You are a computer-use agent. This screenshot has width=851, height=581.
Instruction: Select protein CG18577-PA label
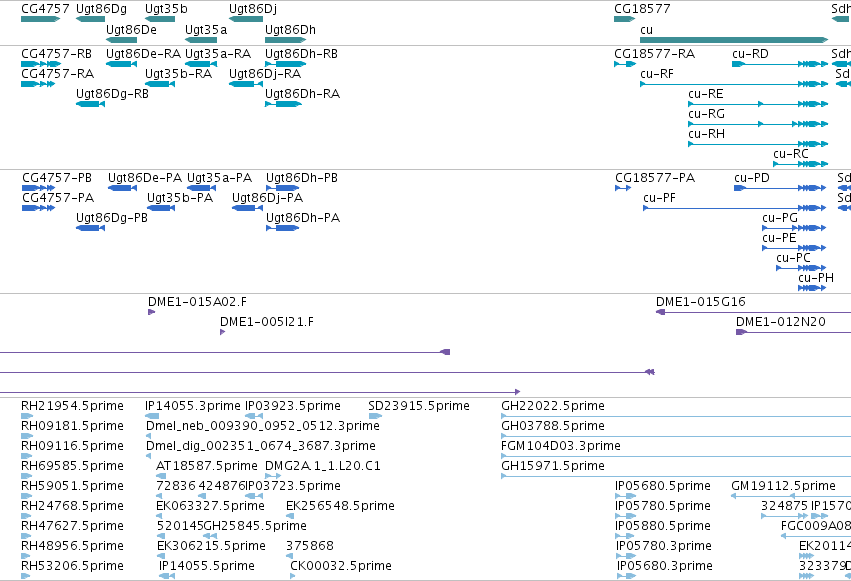point(655,178)
